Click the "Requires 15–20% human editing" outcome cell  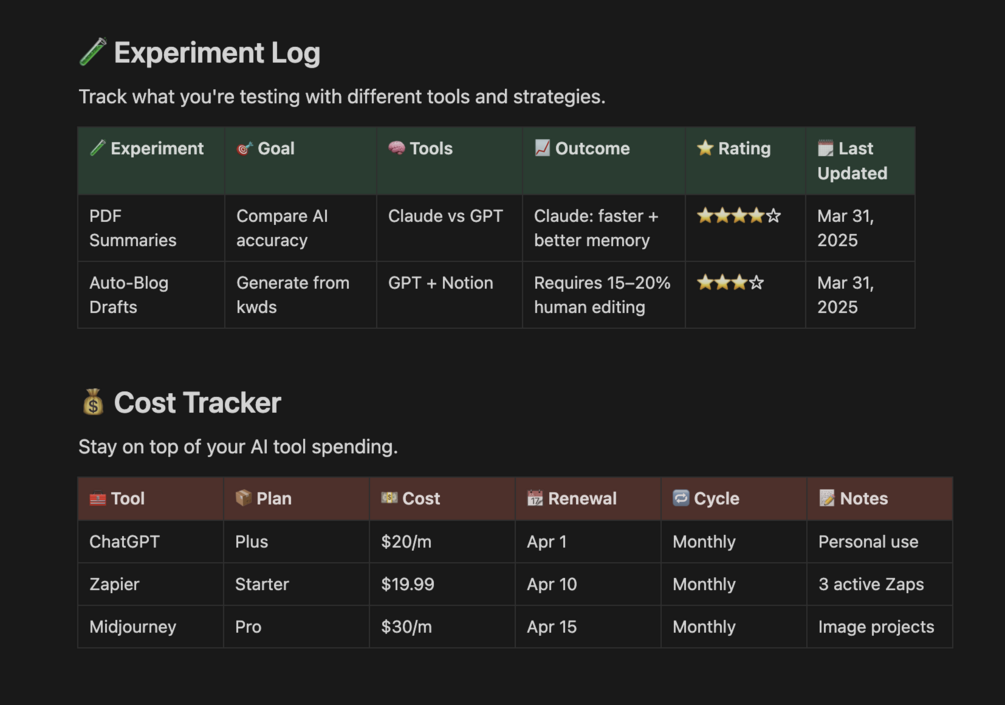click(x=602, y=295)
